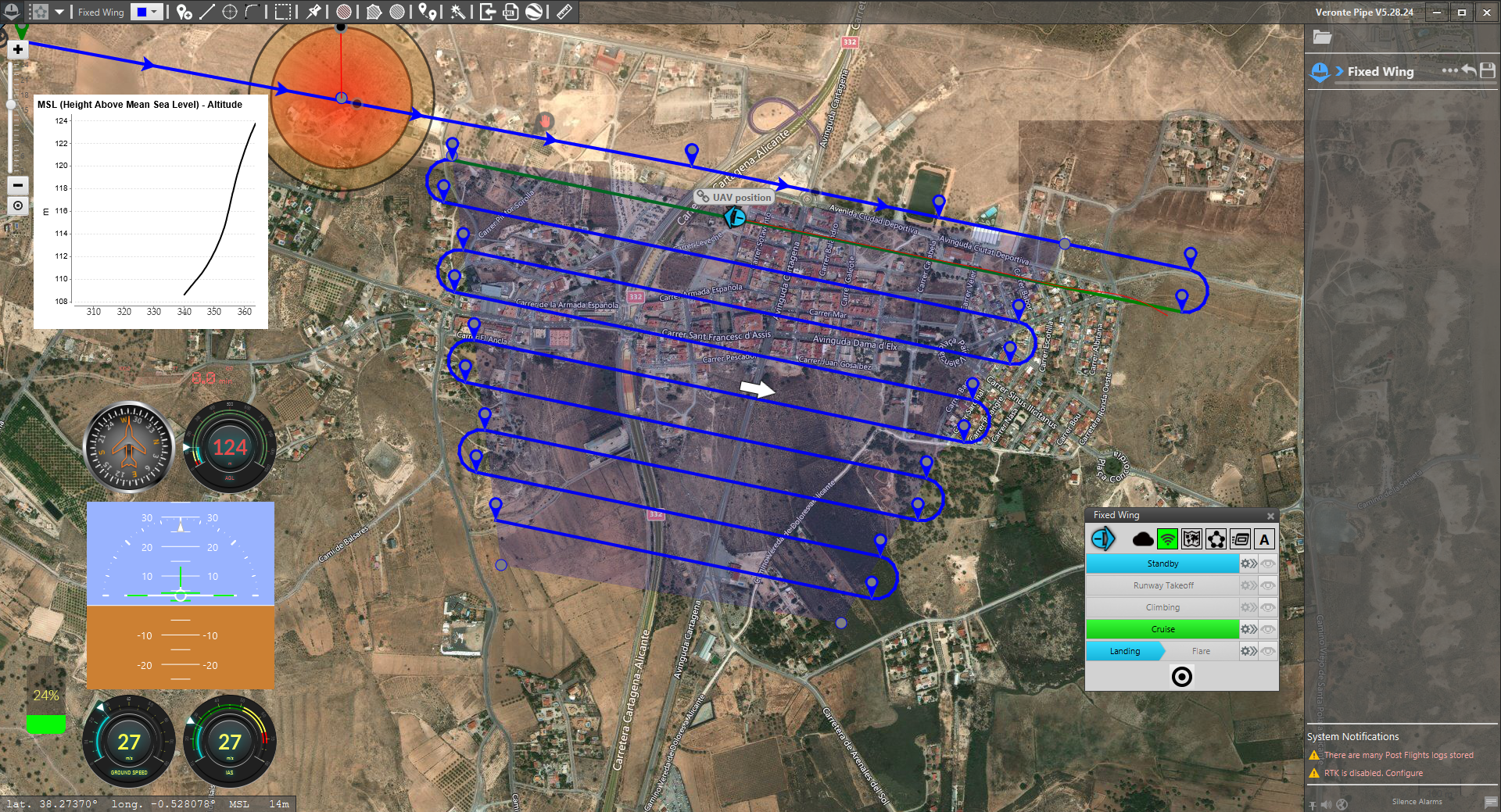Toggle the eye icon for Standby phase
The height and width of the screenshot is (812, 1501).
pyautogui.click(x=1268, y=563)
